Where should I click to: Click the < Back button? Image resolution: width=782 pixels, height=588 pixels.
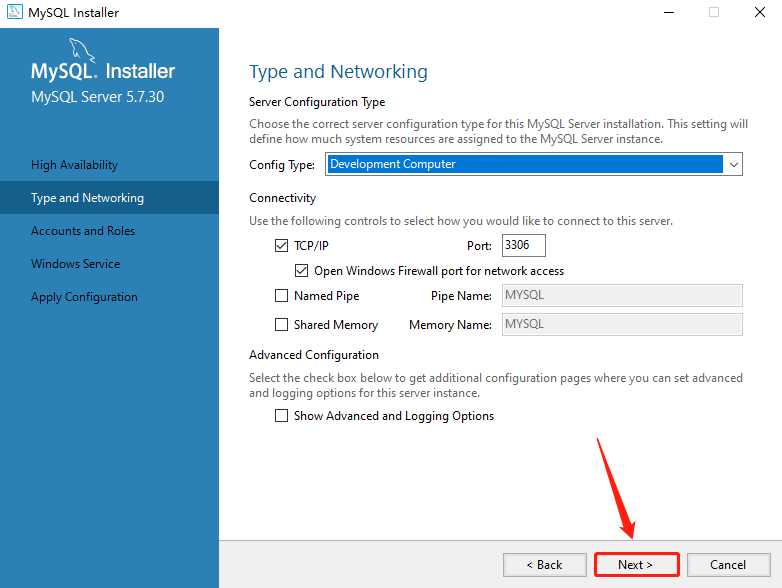[545, 565]
